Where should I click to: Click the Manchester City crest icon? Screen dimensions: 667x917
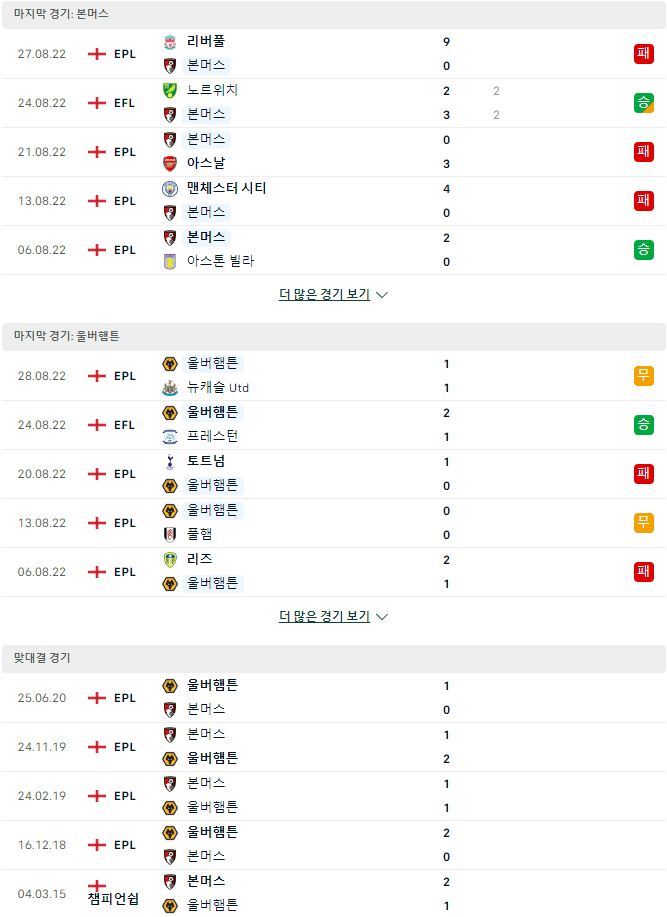pyautogui.click(x=170, y=189)
